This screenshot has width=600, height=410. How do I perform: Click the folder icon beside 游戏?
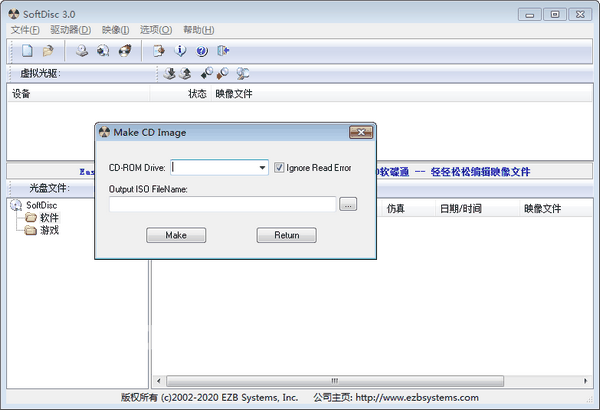[31, 230]
